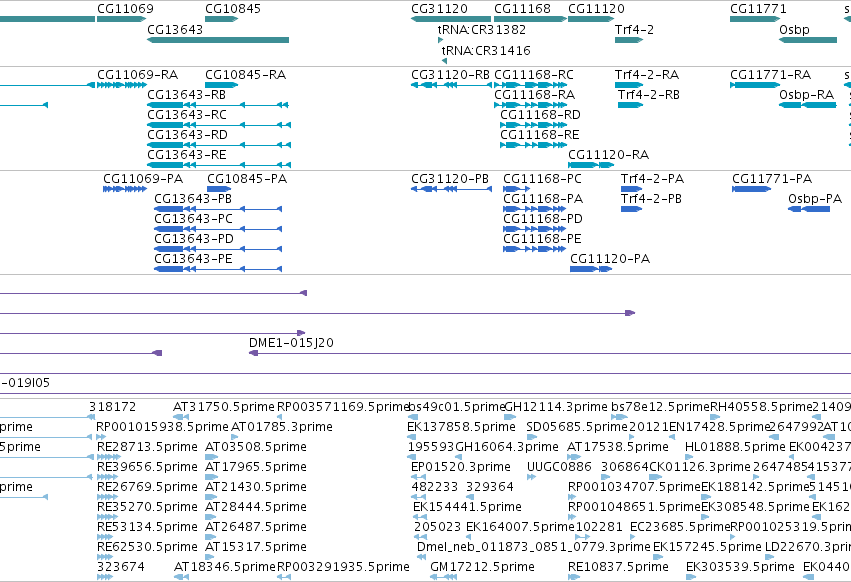Click the RE28713.5prime EST label
The width and height of the screenshot is (851, 582).
[147, 447]
